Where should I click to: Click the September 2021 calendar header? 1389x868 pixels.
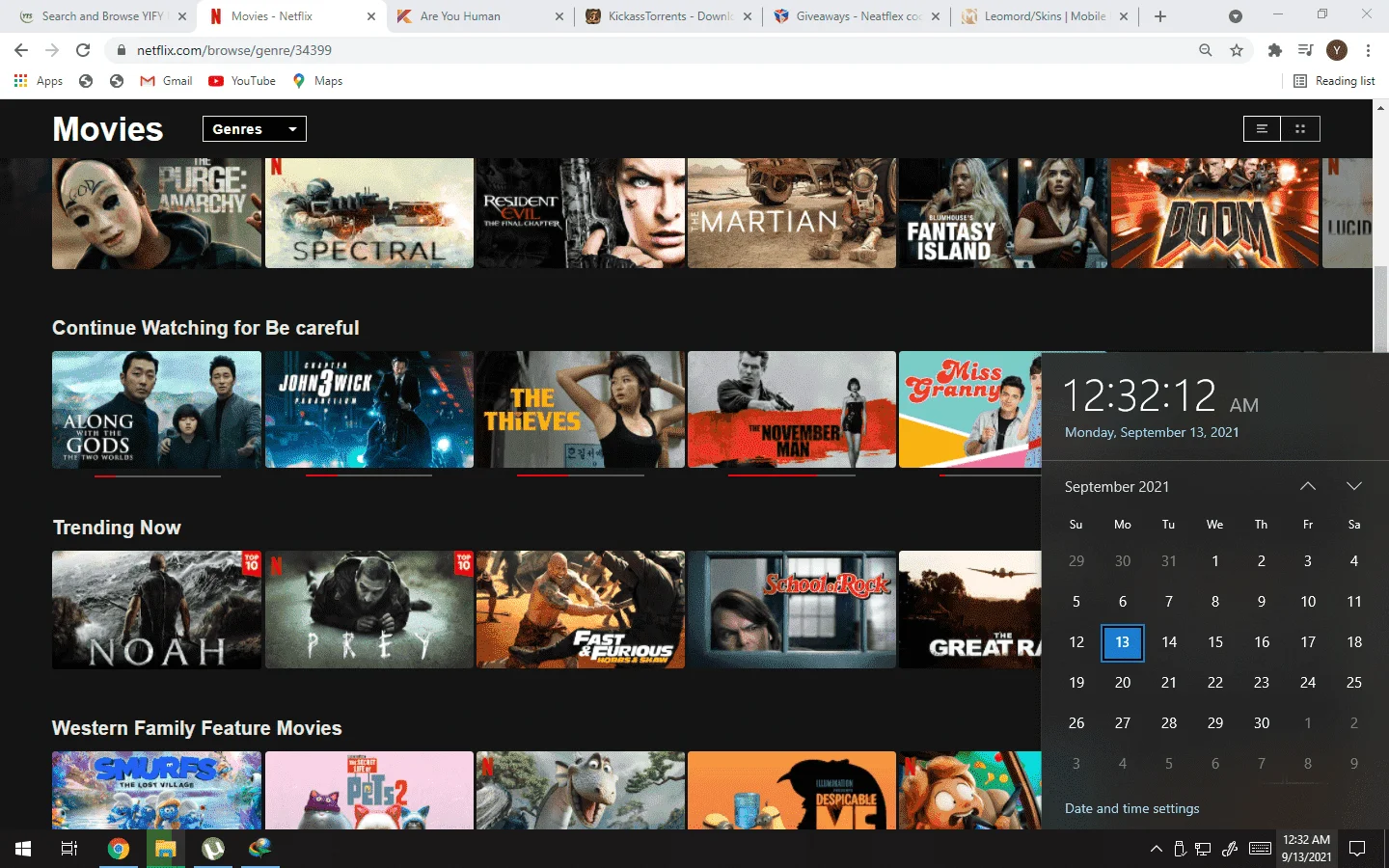pos(1117,487)
